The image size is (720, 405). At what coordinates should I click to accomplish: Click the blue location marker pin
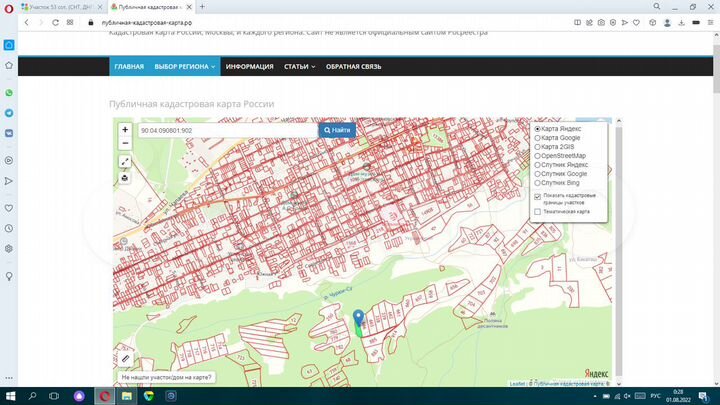(358, 318)
